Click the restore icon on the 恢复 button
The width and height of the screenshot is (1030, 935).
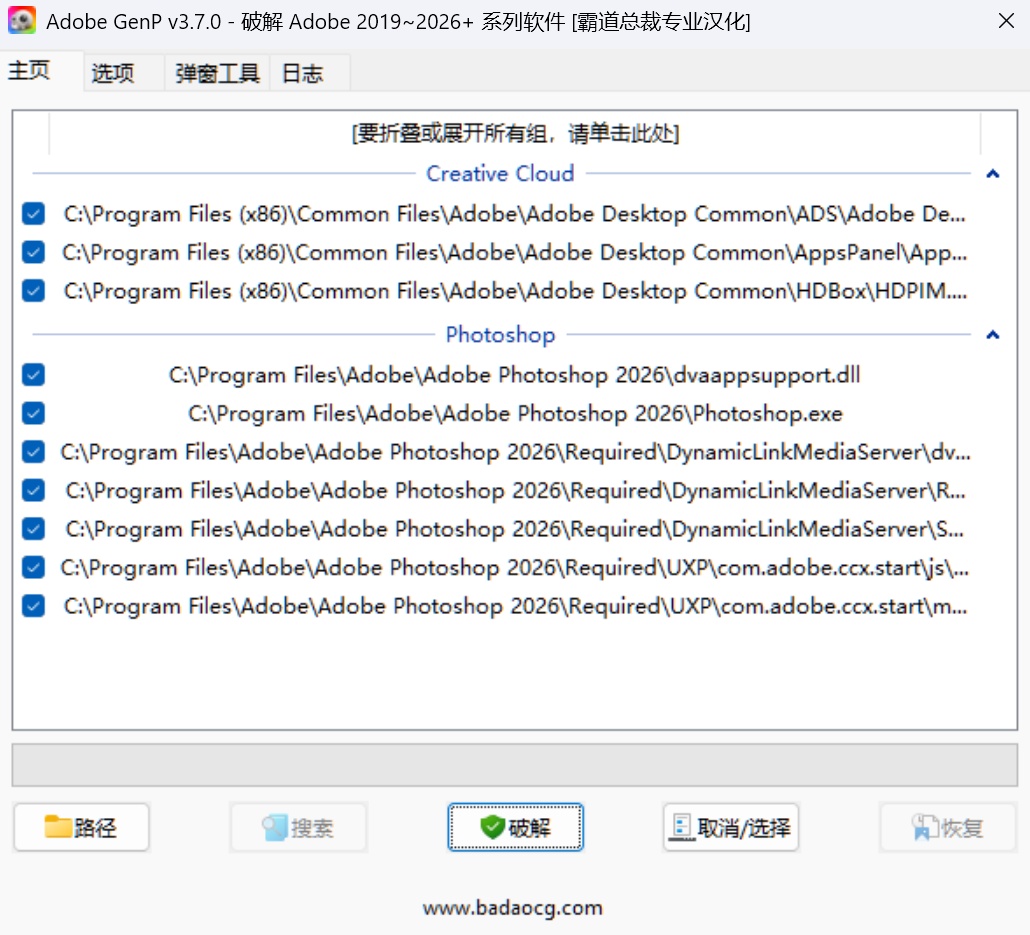pos(924,828)
